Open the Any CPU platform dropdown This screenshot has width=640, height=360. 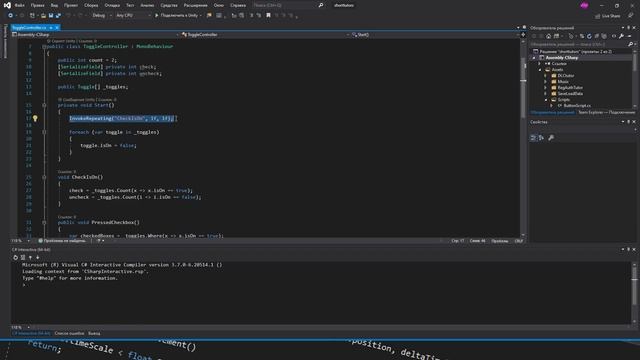(133, 16)
